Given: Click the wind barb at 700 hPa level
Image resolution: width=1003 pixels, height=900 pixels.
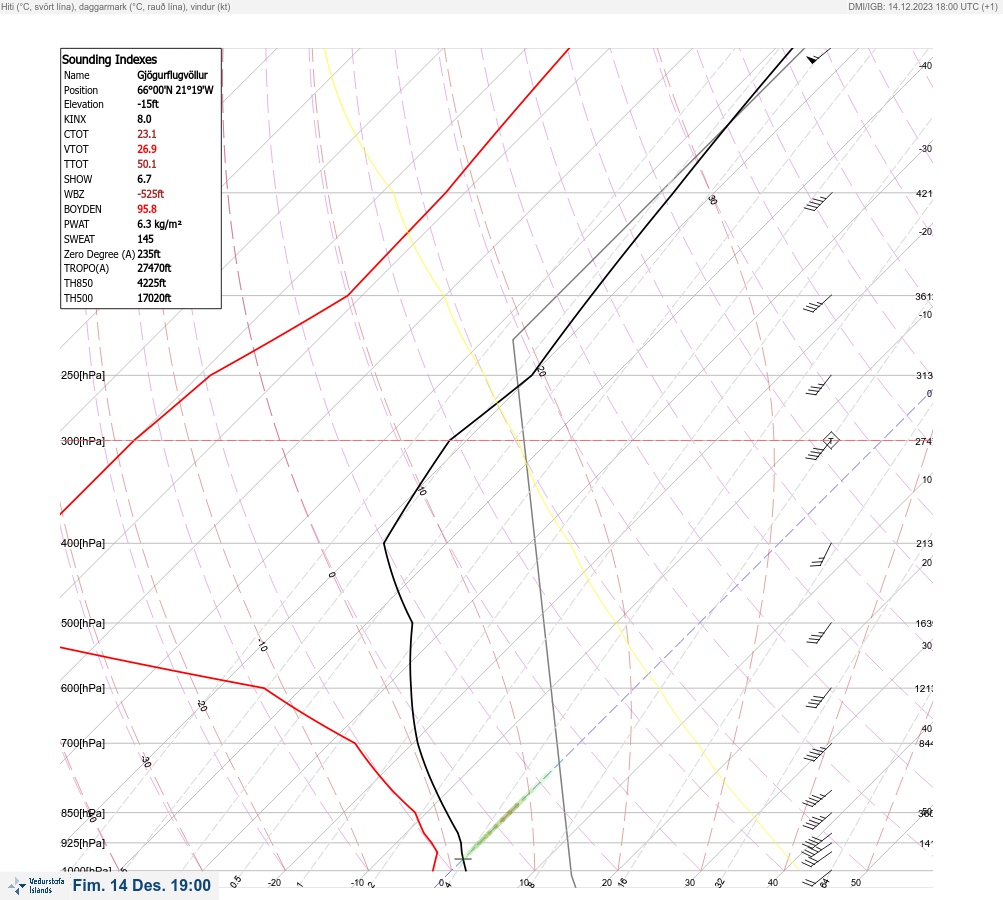Looking at the screenshot, I should 817,752.
